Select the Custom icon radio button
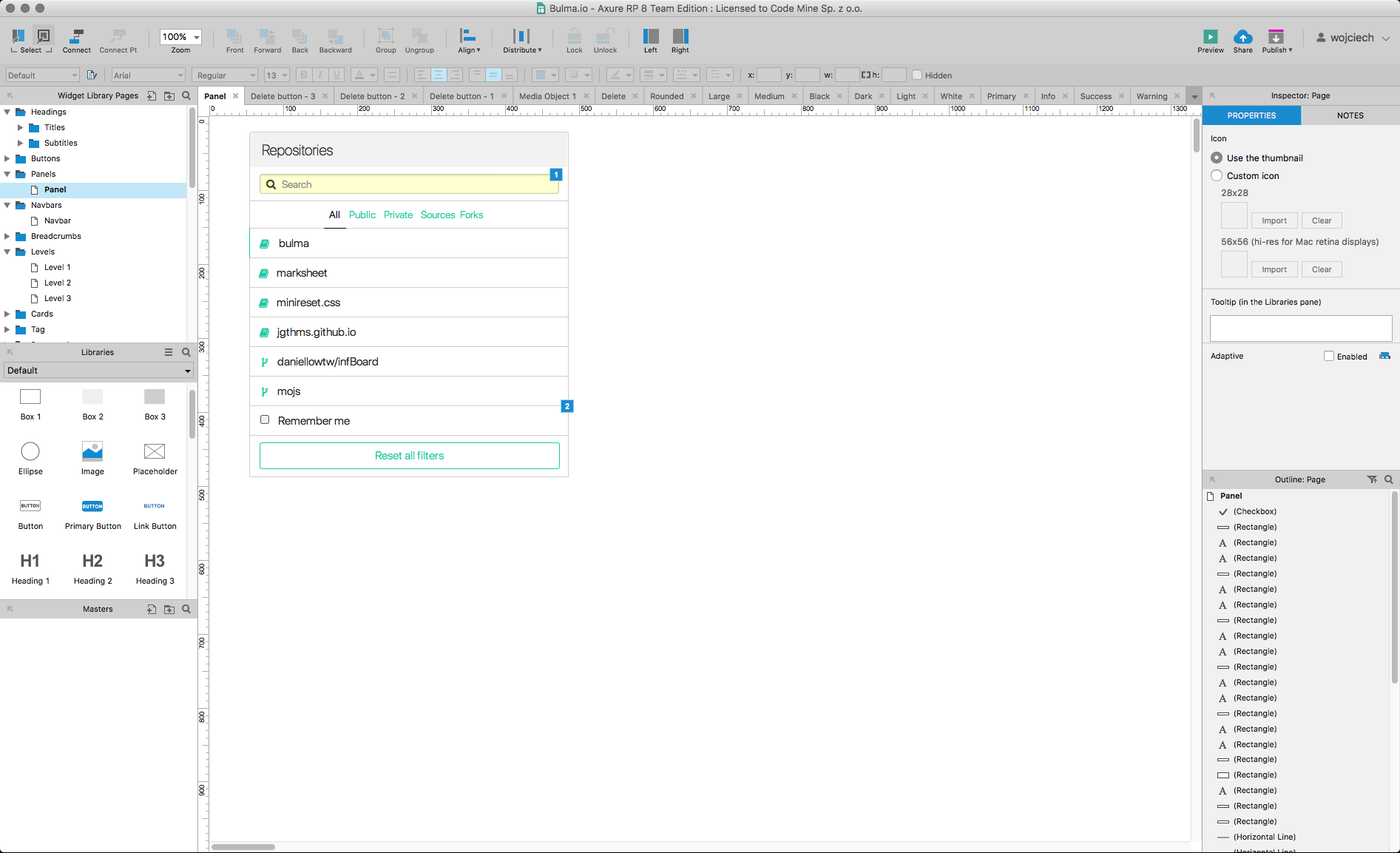Image resolution: width=1400 pixels, height=853 pixels. pos(1217,175)
